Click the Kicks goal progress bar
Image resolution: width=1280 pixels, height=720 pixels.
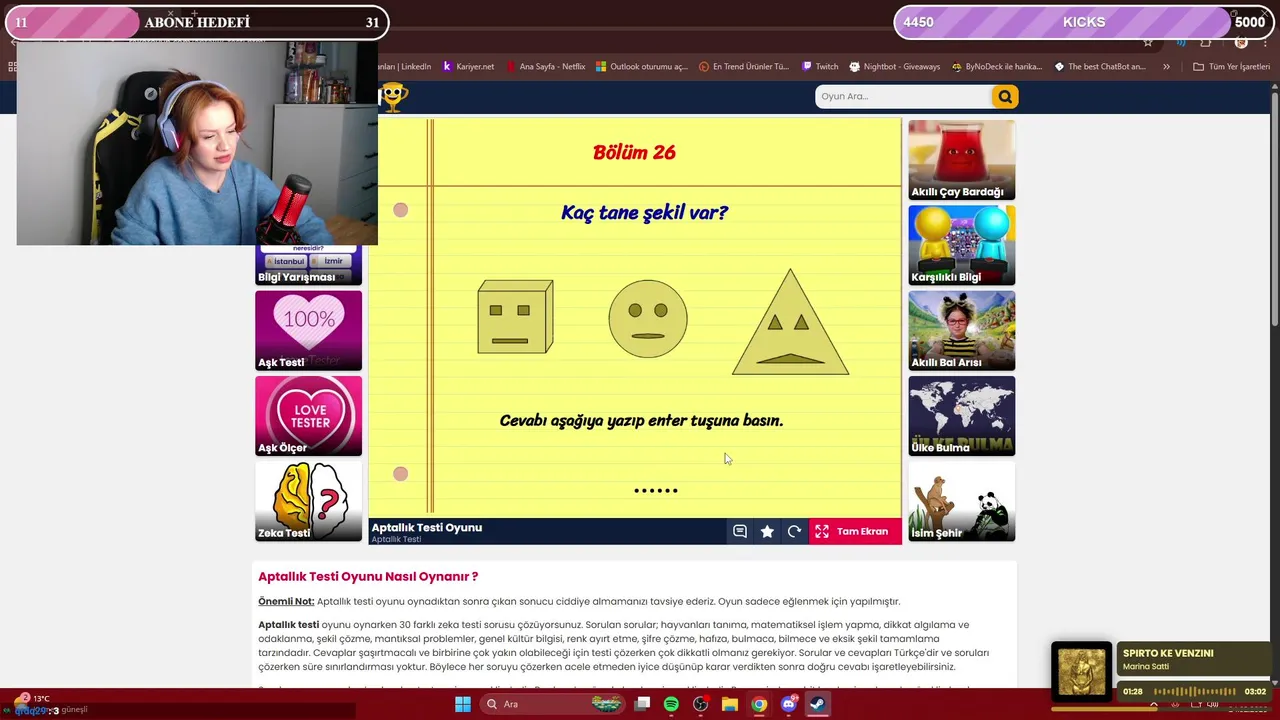tap(1084, 22)
